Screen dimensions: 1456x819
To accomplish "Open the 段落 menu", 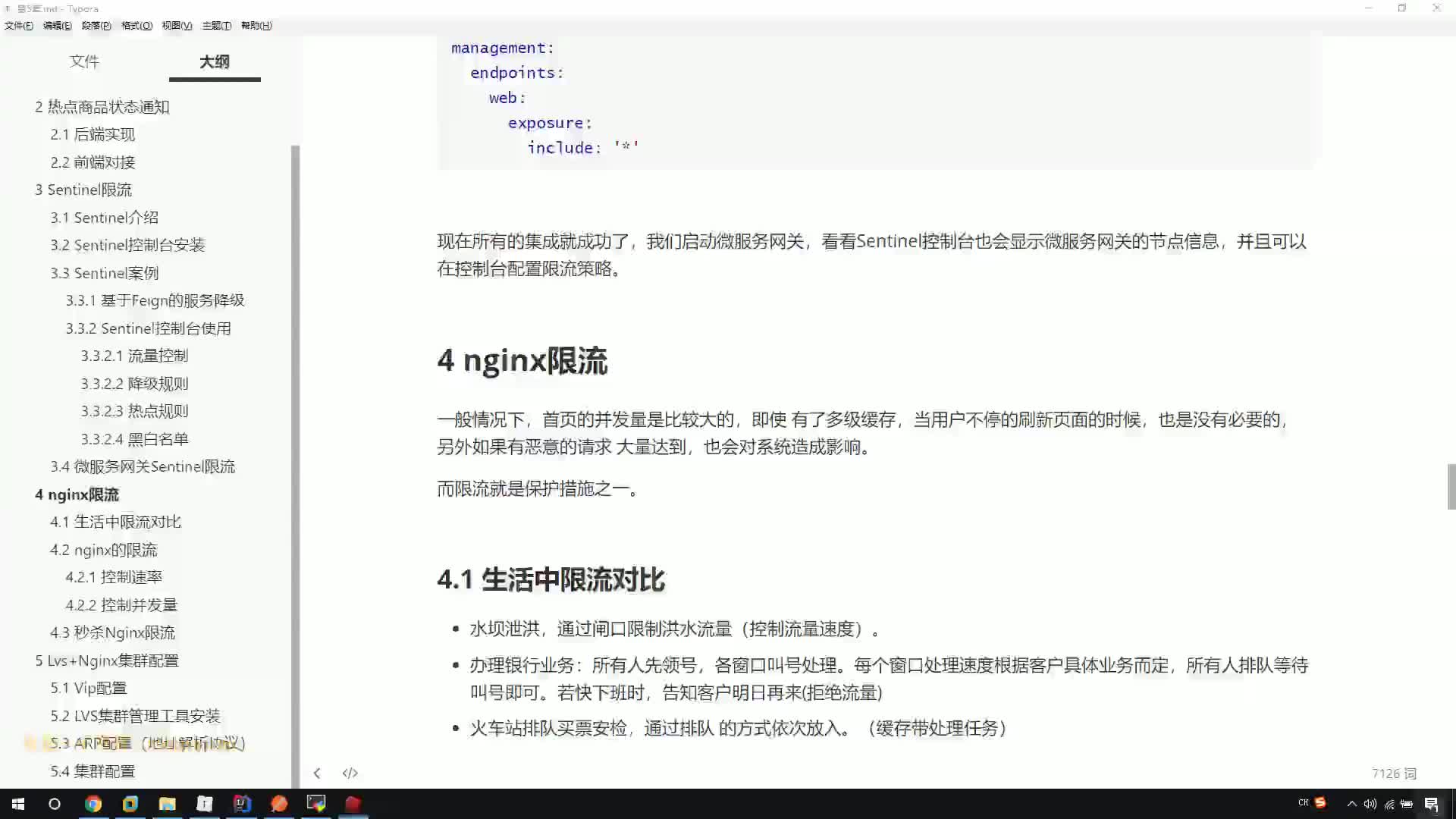I will tap(96, 26).
